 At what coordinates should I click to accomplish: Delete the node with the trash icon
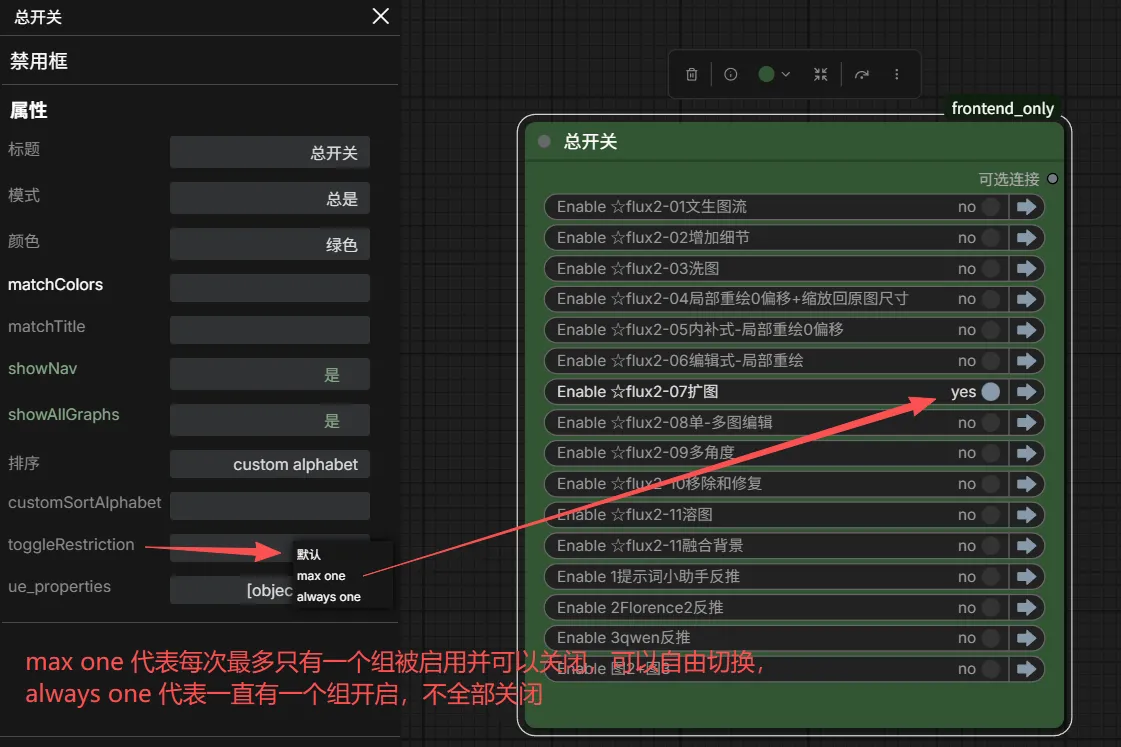pyautogui.click(x=691, y=74)
